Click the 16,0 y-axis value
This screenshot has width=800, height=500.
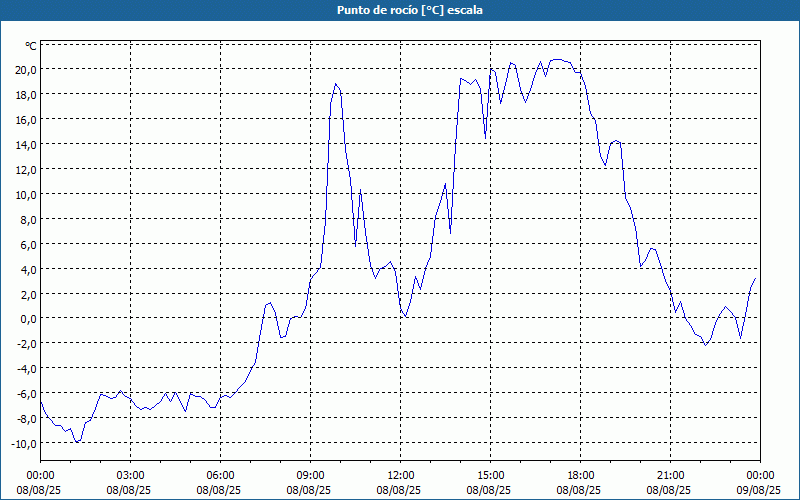click(x=26, y=119)
